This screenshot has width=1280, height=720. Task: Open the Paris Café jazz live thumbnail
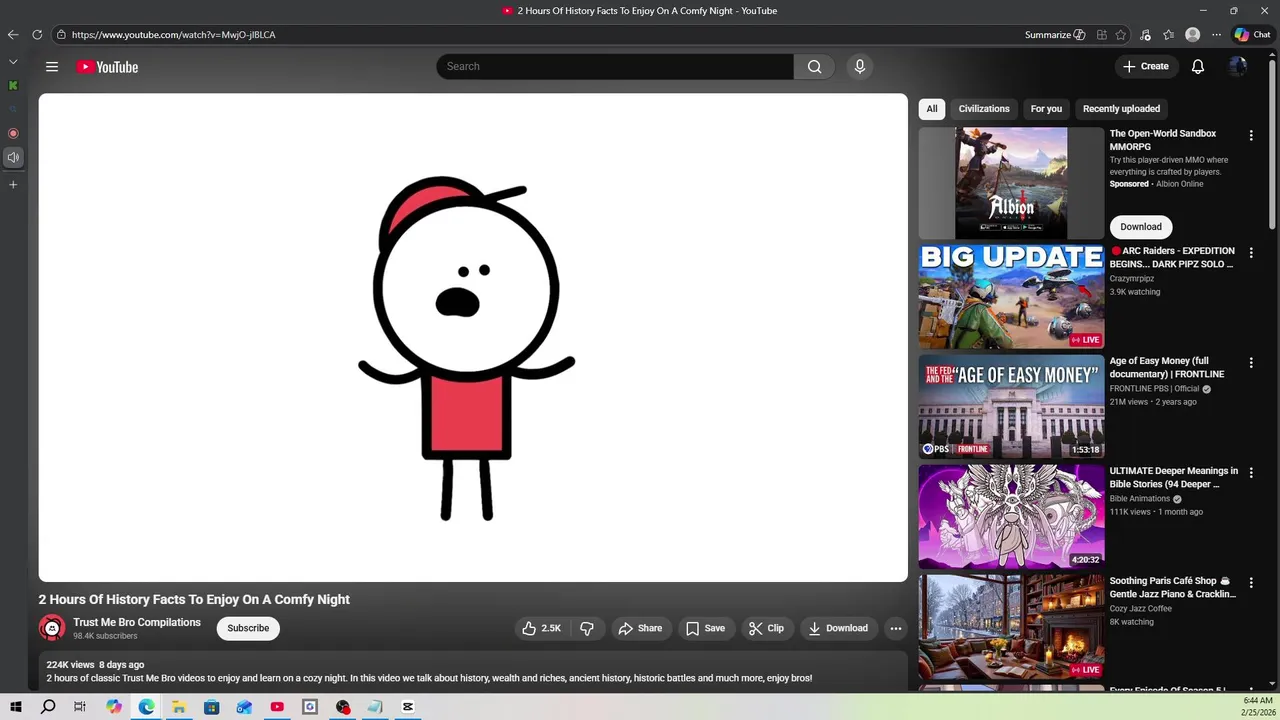pyautogui.click(x=1011, y=626)
